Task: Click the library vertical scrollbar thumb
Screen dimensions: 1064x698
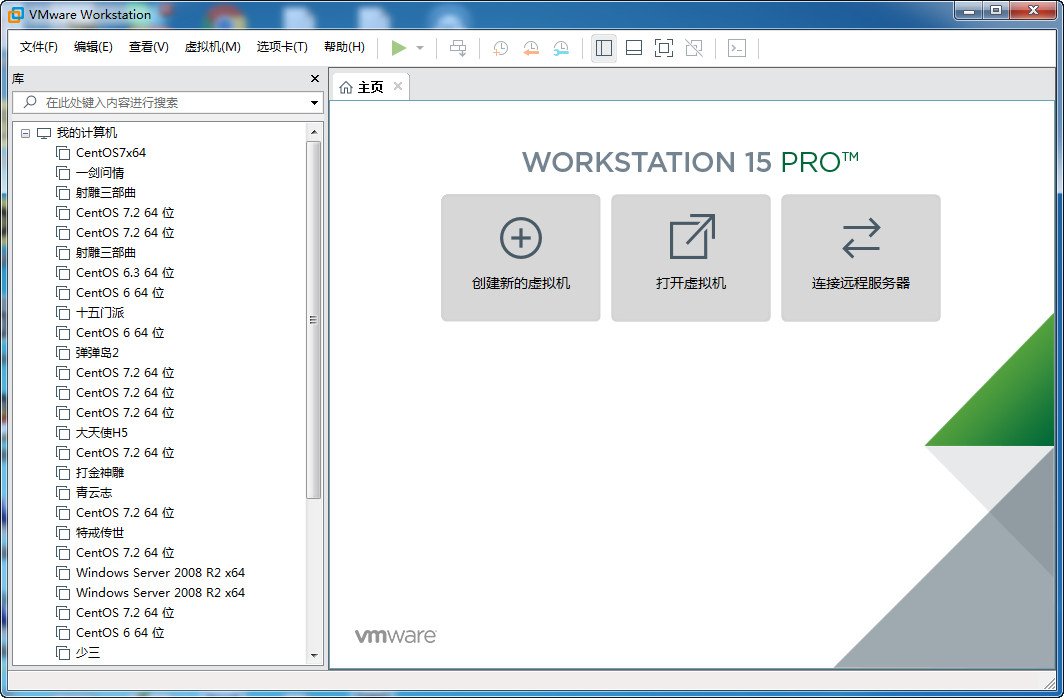Action: click(314, 319)
